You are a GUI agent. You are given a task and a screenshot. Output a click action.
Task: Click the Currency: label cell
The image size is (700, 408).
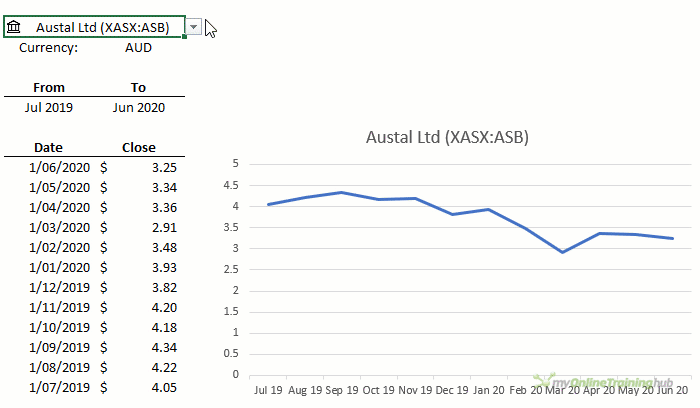pos(48,48)
